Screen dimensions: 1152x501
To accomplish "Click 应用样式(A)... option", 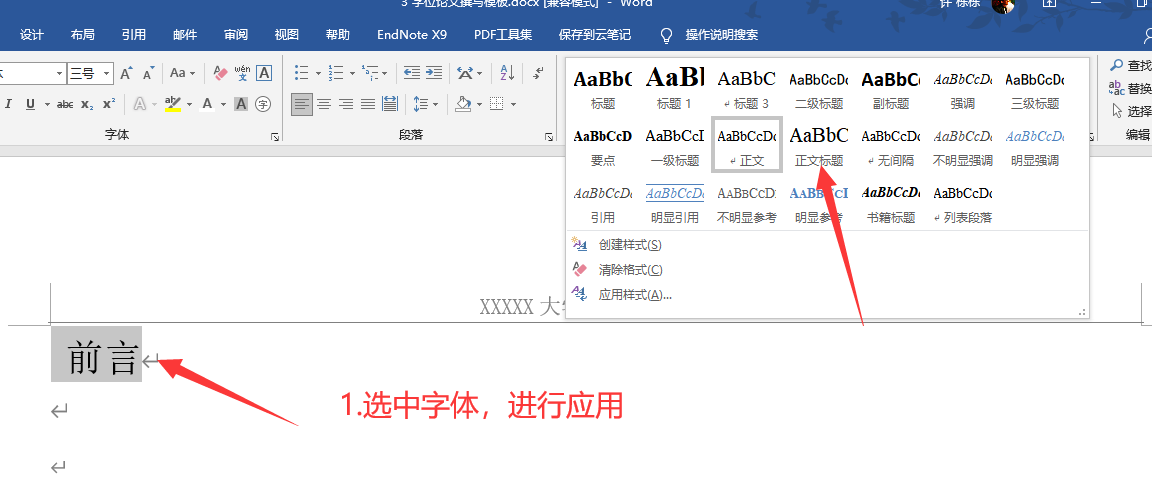I will coord(635,295).
